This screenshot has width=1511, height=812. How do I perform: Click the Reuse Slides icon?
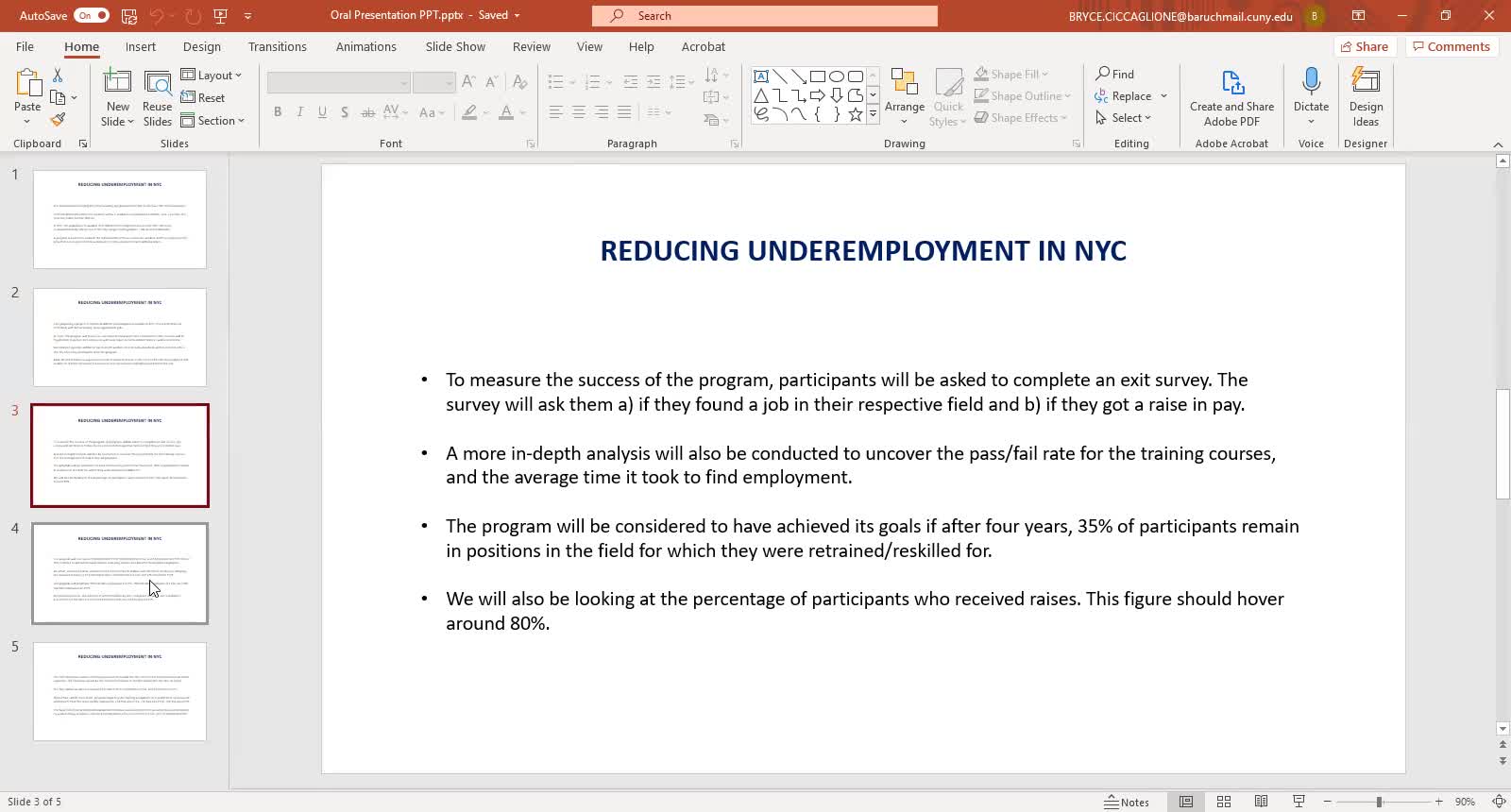(x=158, y=84)
